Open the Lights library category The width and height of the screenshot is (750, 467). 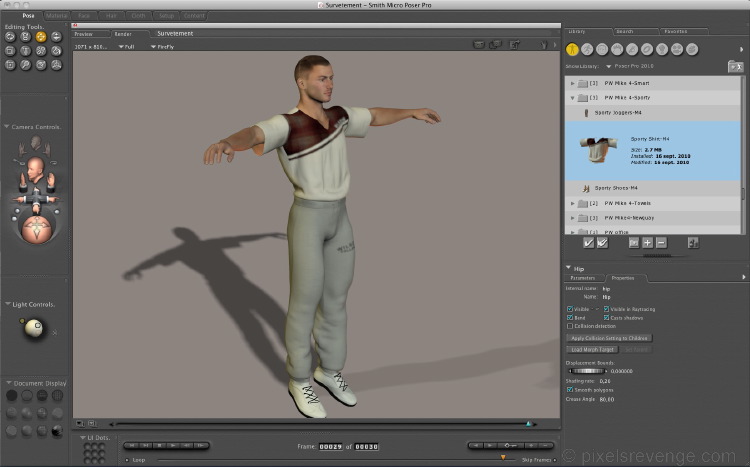click(x=662, y=49)
